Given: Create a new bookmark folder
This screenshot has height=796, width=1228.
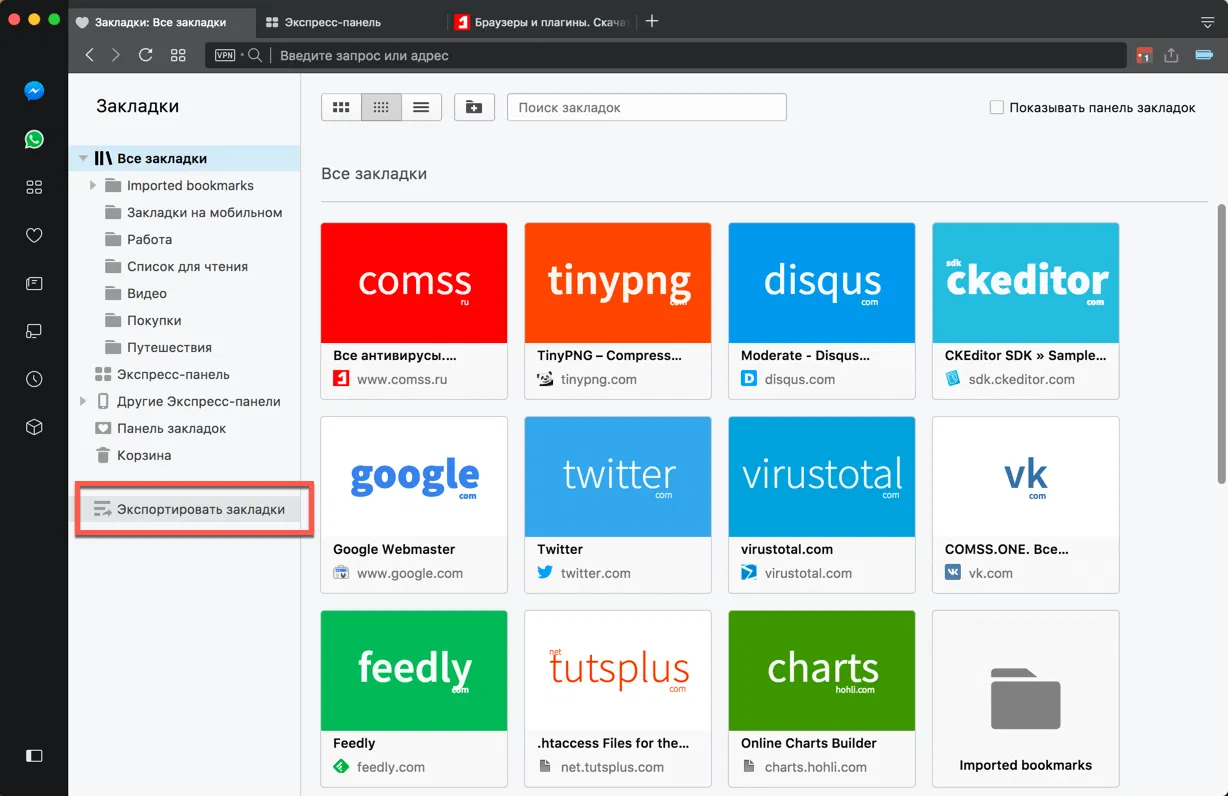Looking at the screenshot, I should (x=474, y=107).
